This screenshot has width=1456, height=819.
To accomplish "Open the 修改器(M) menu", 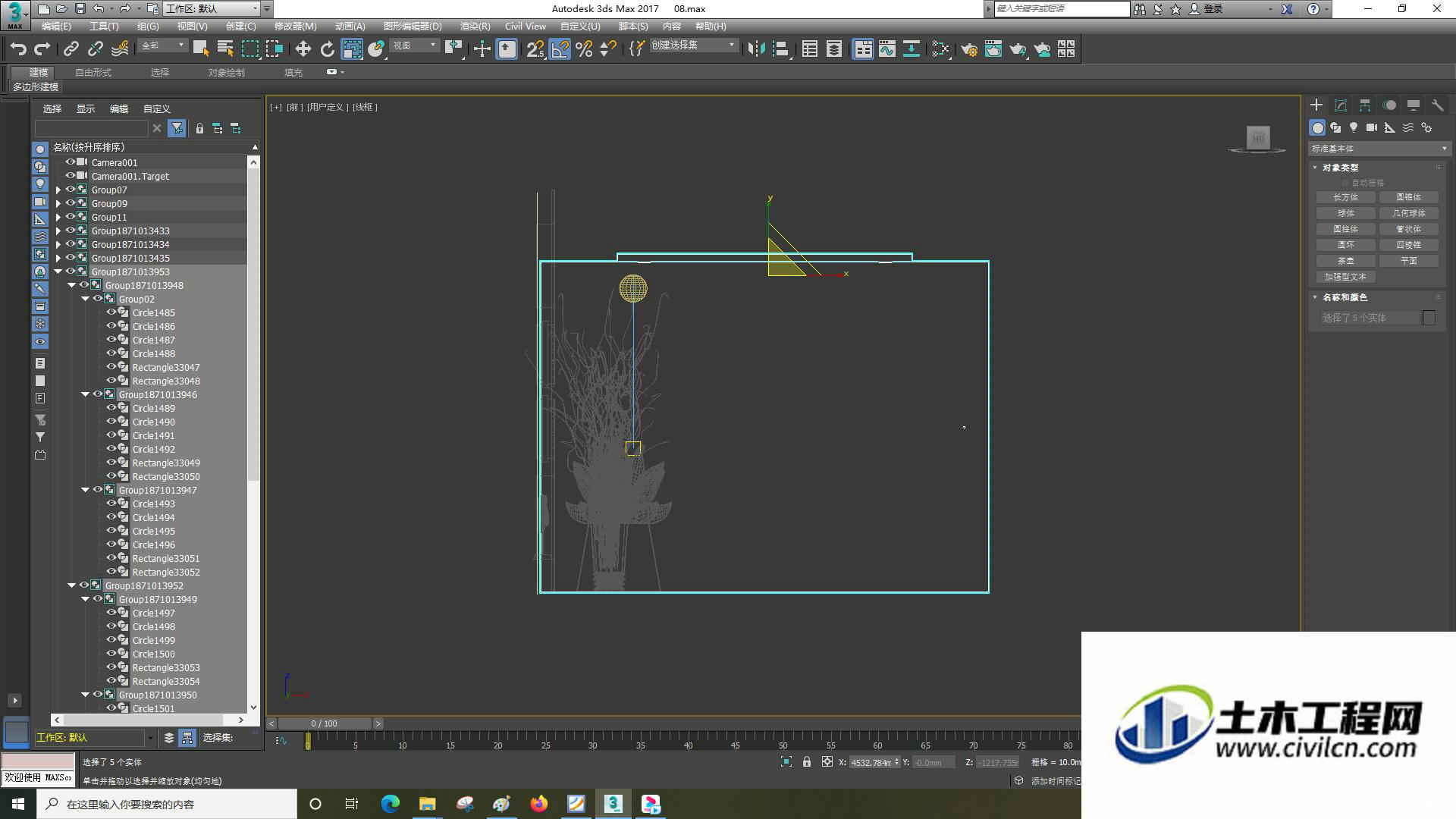I will pyautogui.click(x=295, y=26).
